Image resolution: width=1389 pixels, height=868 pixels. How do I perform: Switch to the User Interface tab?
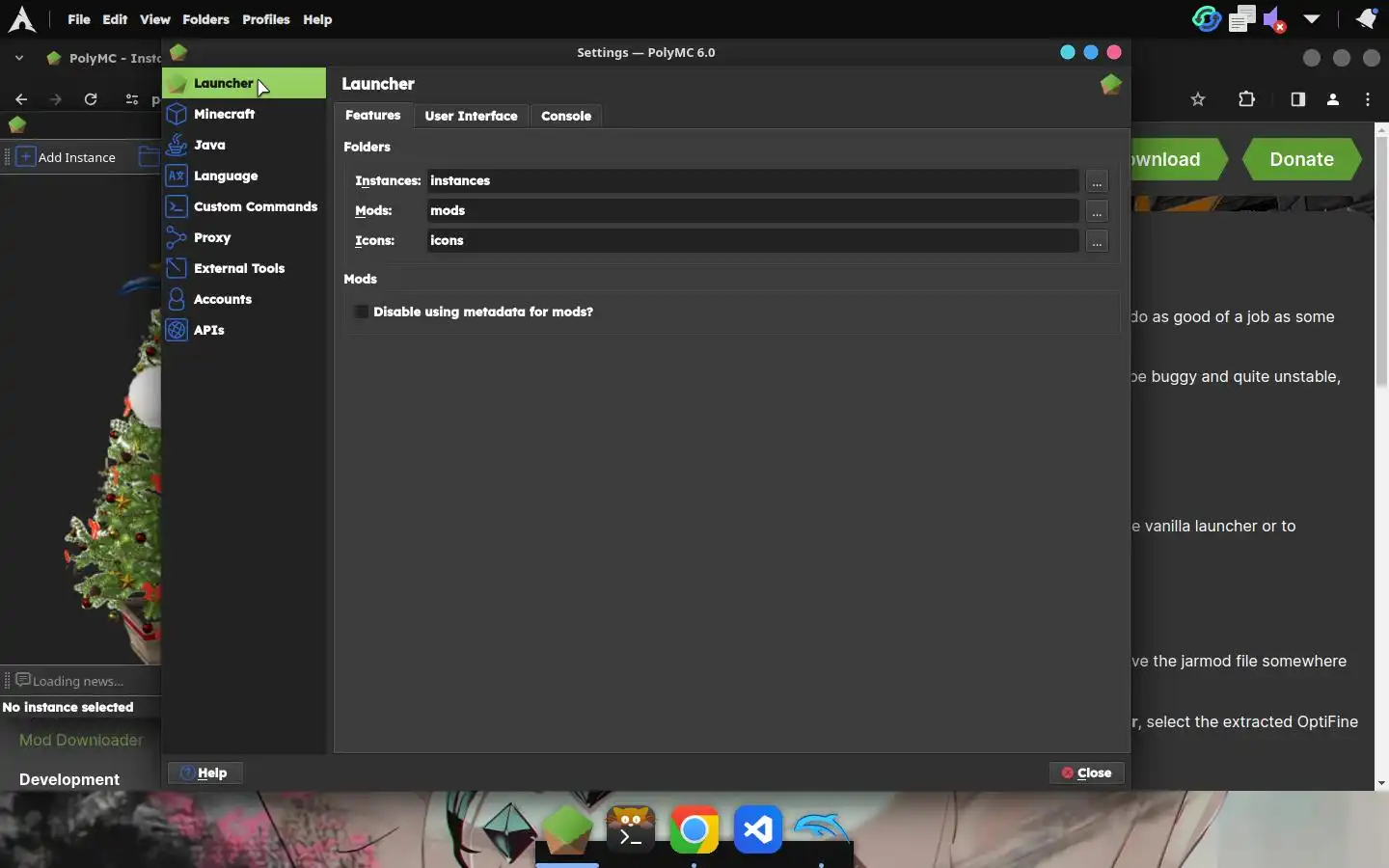(x=471, y=116)
